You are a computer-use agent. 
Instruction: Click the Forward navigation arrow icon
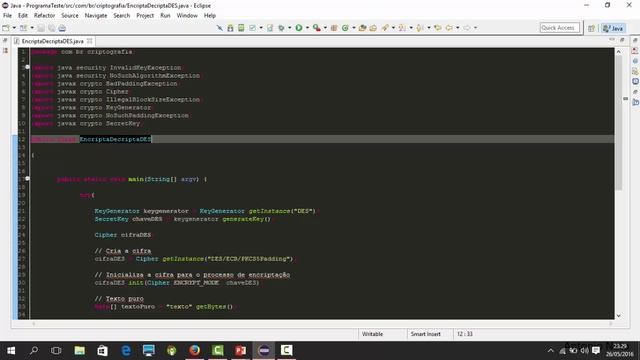(467, 28)
